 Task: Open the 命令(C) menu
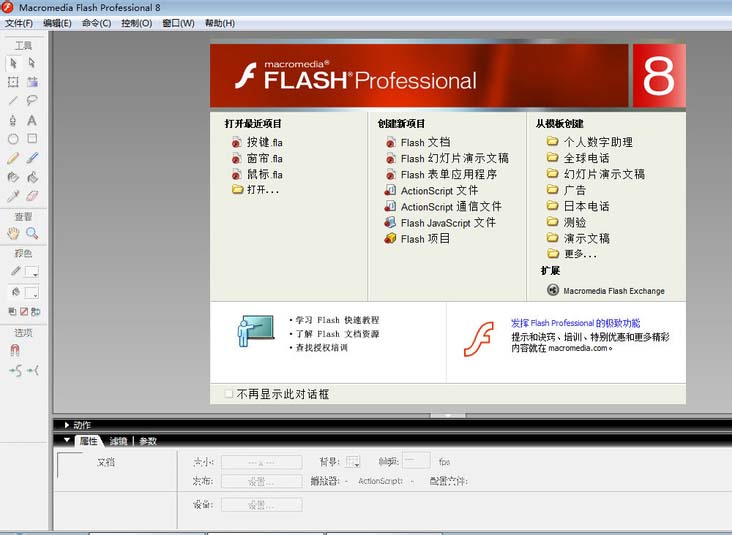(96, 23)
